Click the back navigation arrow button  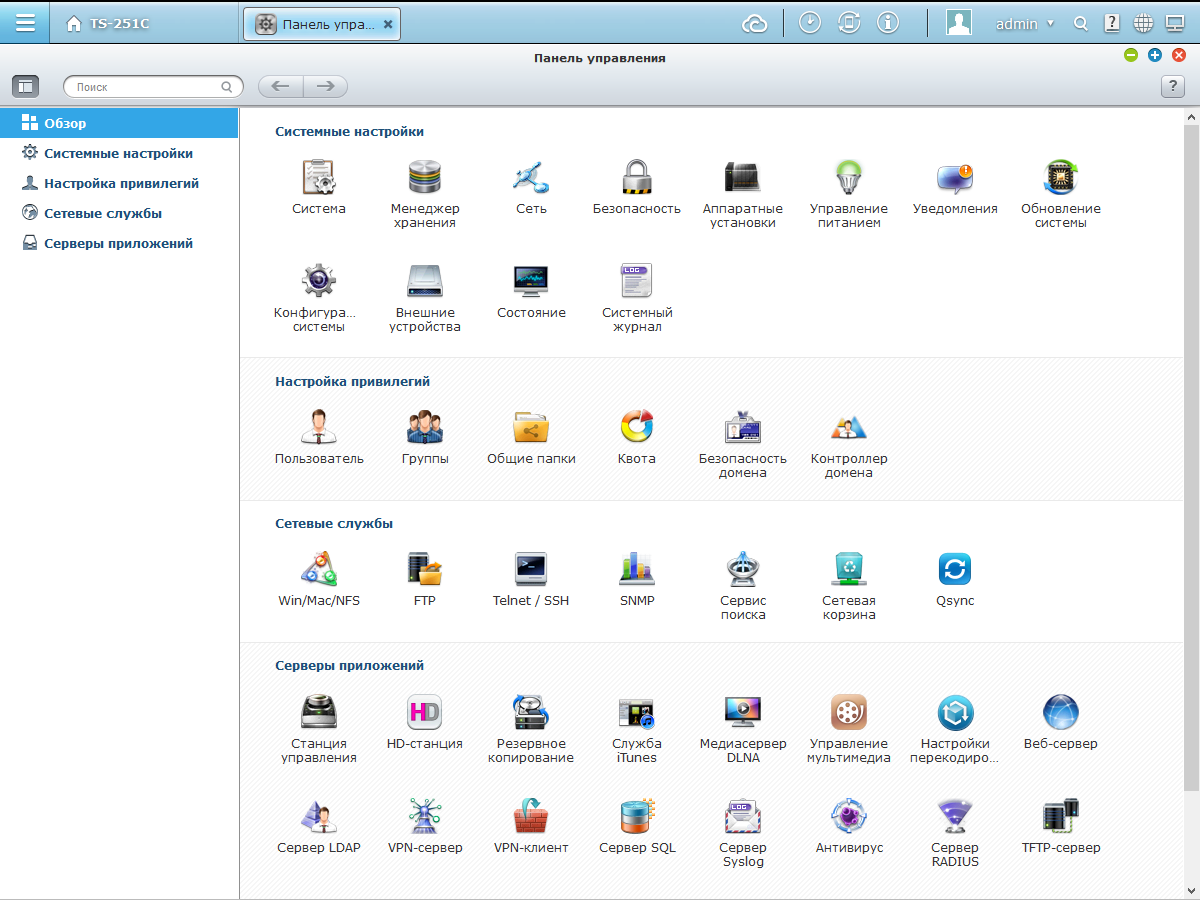[x=281, y=87]
